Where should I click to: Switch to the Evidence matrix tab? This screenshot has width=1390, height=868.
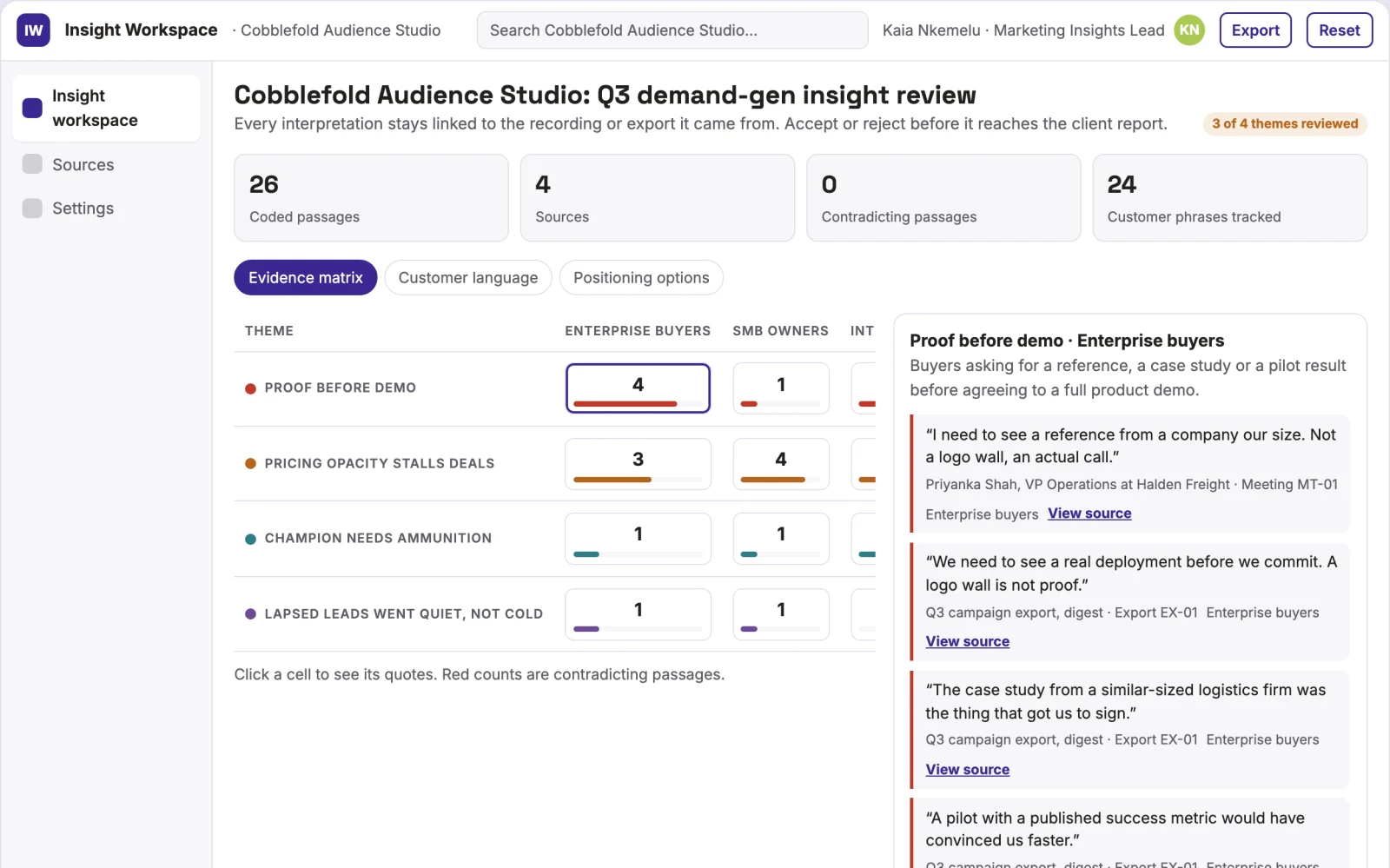[306, 278]
